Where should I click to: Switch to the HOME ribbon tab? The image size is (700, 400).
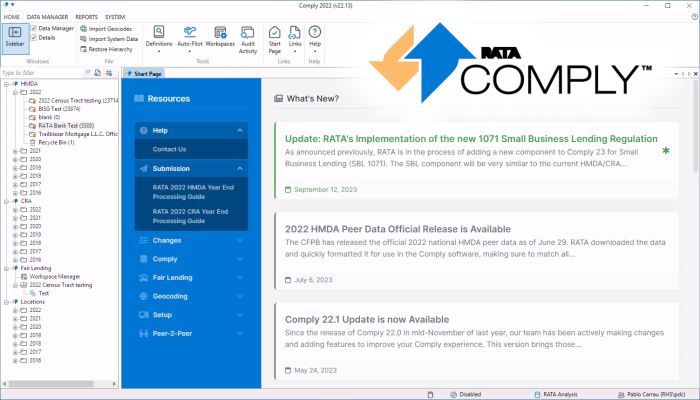pos(12,17)
